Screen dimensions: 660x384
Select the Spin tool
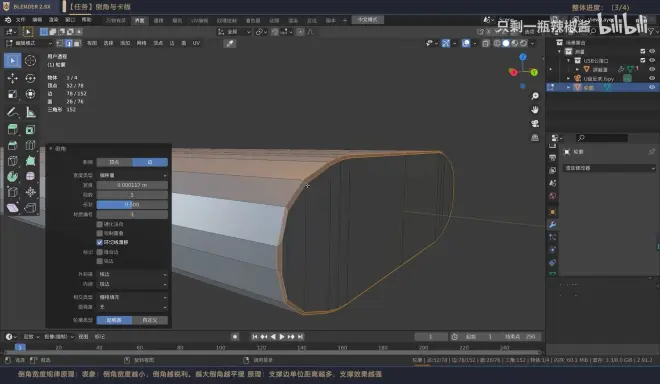click(13, 176)
